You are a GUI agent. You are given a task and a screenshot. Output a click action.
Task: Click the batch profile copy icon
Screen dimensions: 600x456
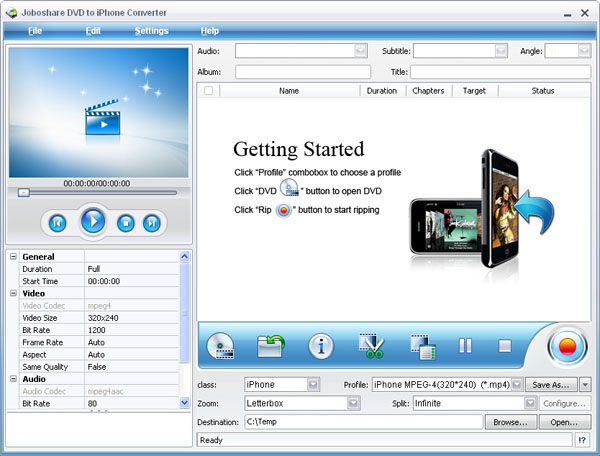pos(423,347)
